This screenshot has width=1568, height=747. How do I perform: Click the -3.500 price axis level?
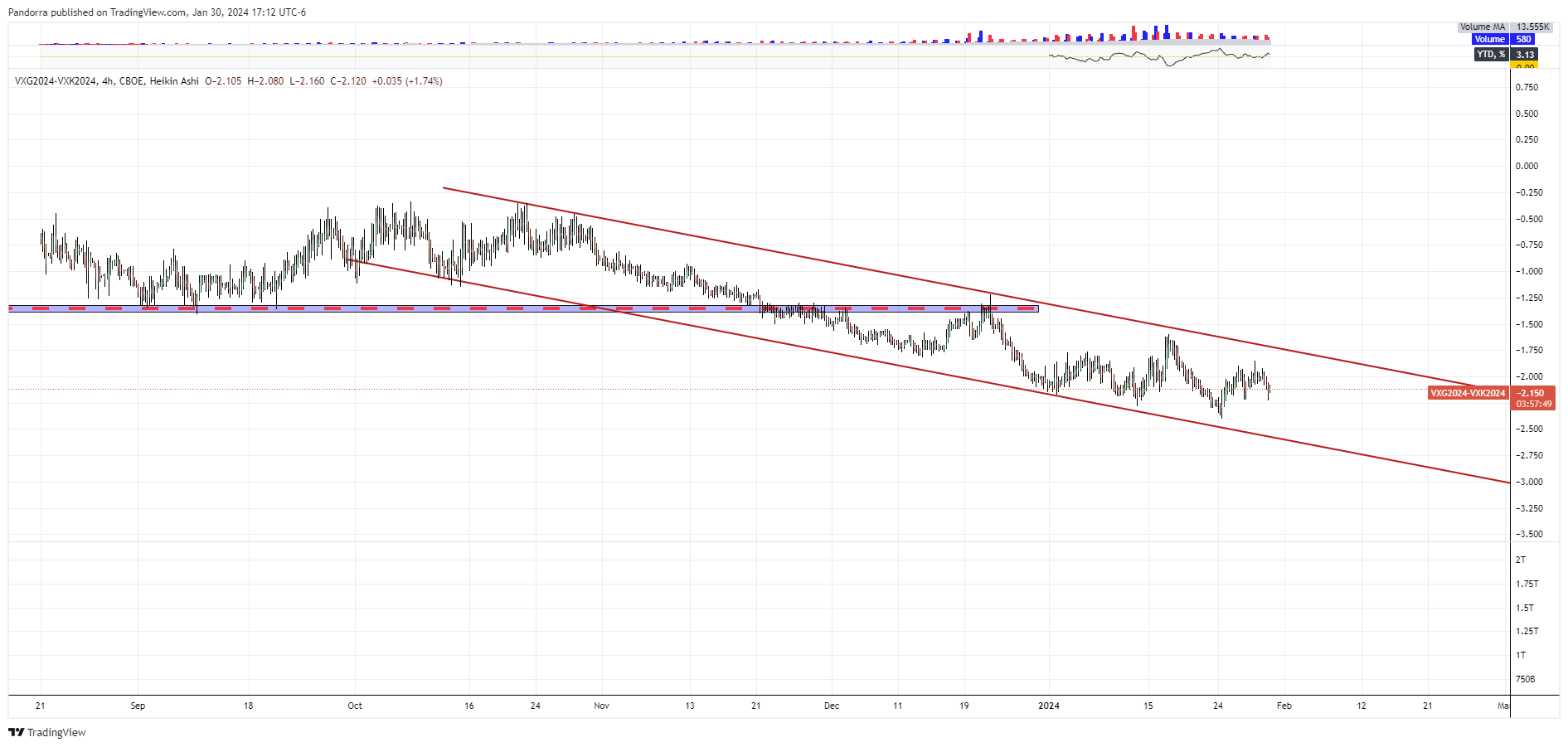[x=1529, y=534]
